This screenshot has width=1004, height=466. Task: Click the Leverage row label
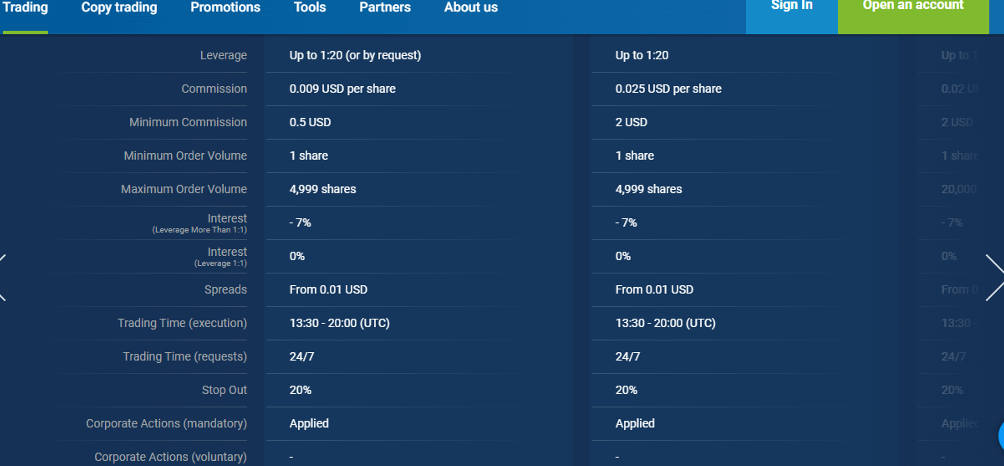[223, 56]
